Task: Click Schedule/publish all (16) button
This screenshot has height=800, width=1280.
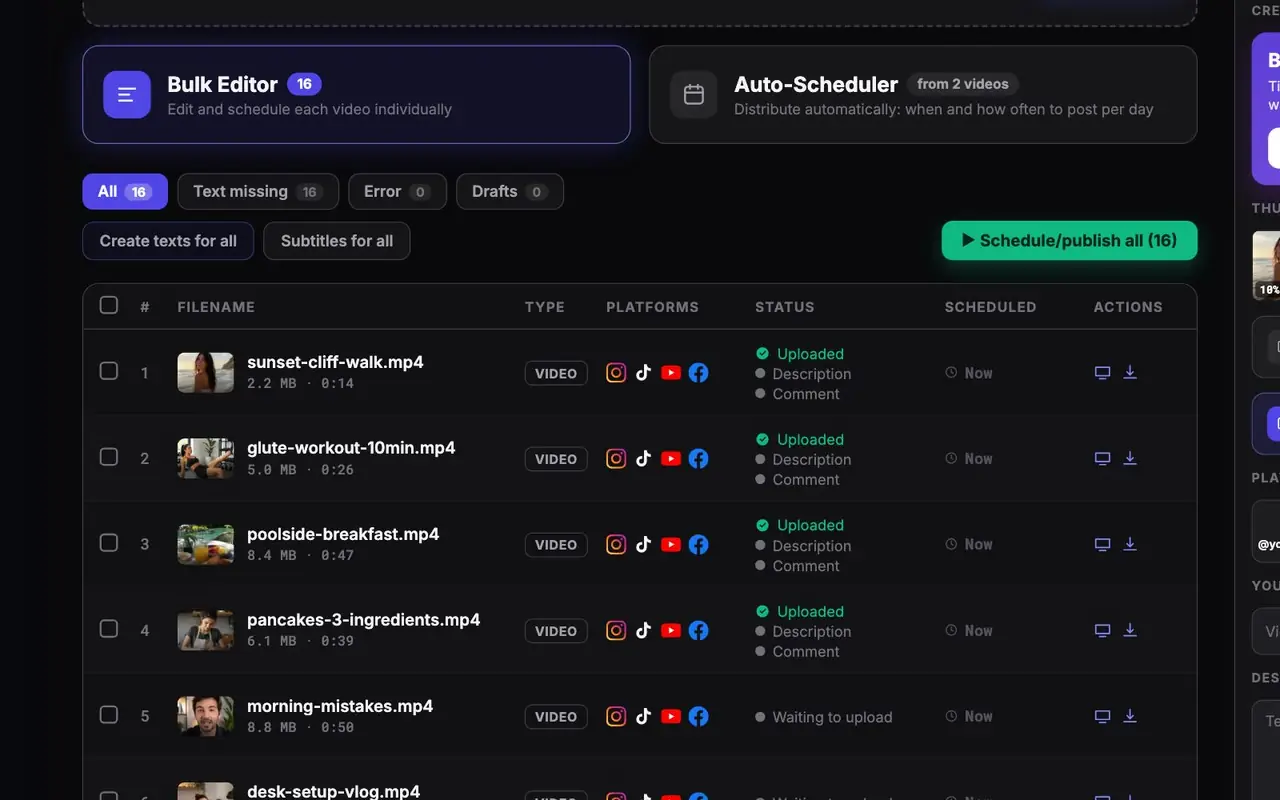Action: point(1069,240)
